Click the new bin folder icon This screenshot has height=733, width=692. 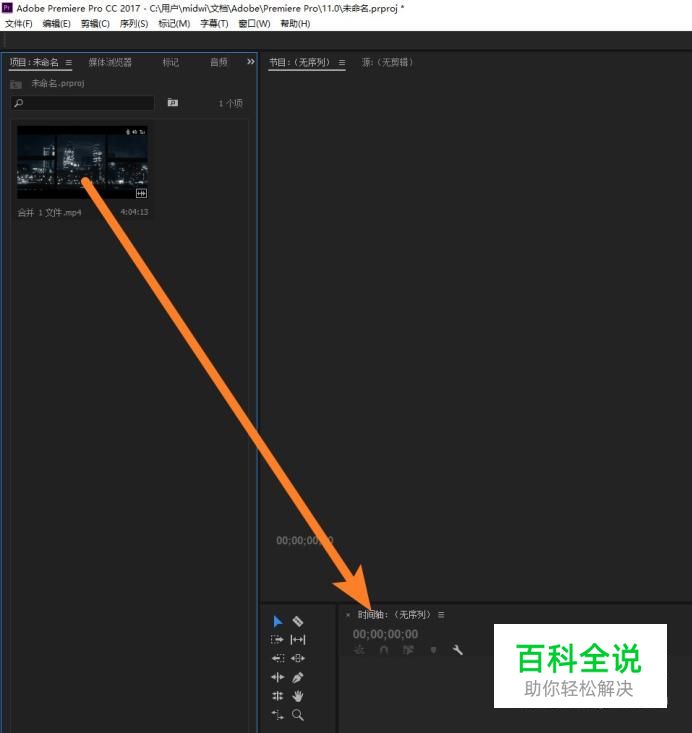tap(173, 102)
